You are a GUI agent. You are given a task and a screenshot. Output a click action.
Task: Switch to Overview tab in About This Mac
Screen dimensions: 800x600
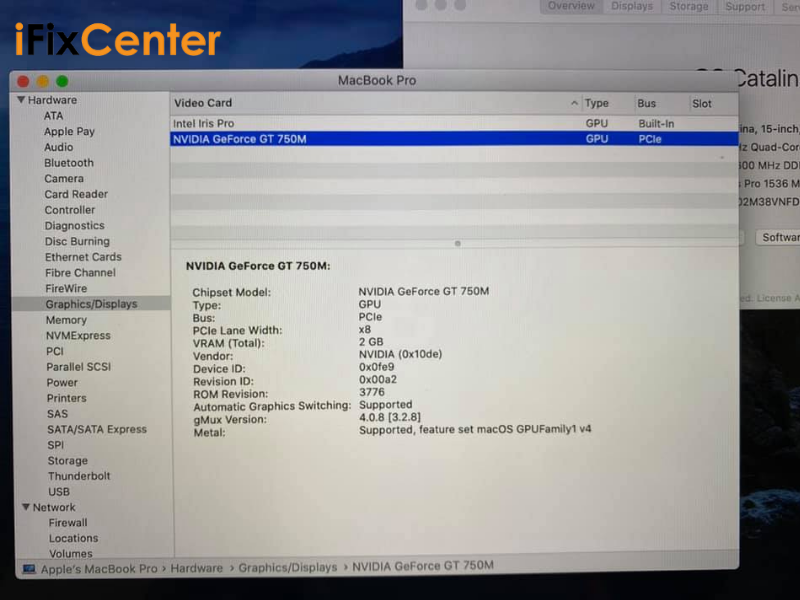(x=571, y=6)
